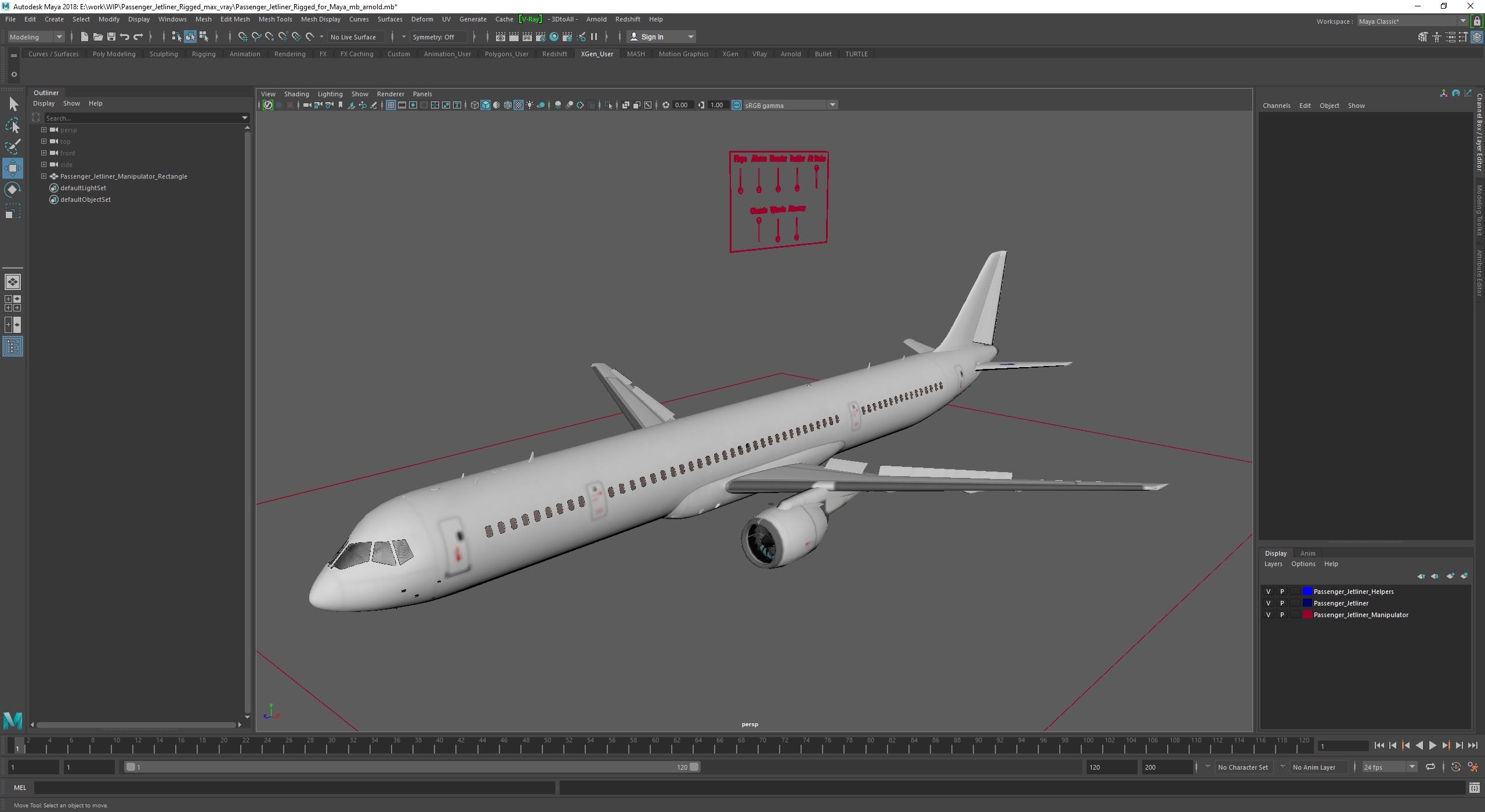Toggle visibility of Passenger_Jetliner_Manipulator layer
Image resolution: width=1485 pixels, height=812 pixels.
1268,614
